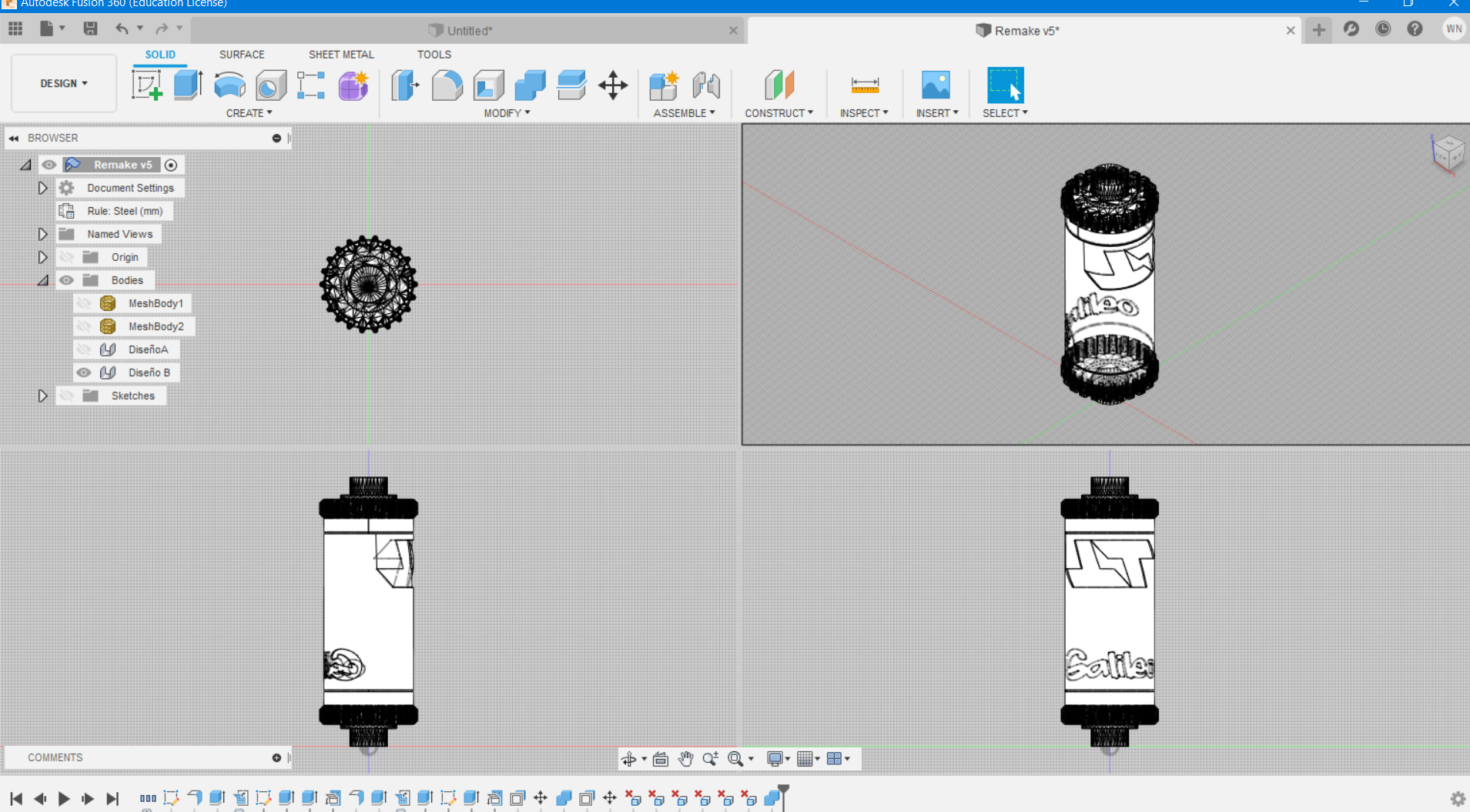This screenshot has height=812, width=1470.
Task: Click the New Component icon
Action: point(664,85)
